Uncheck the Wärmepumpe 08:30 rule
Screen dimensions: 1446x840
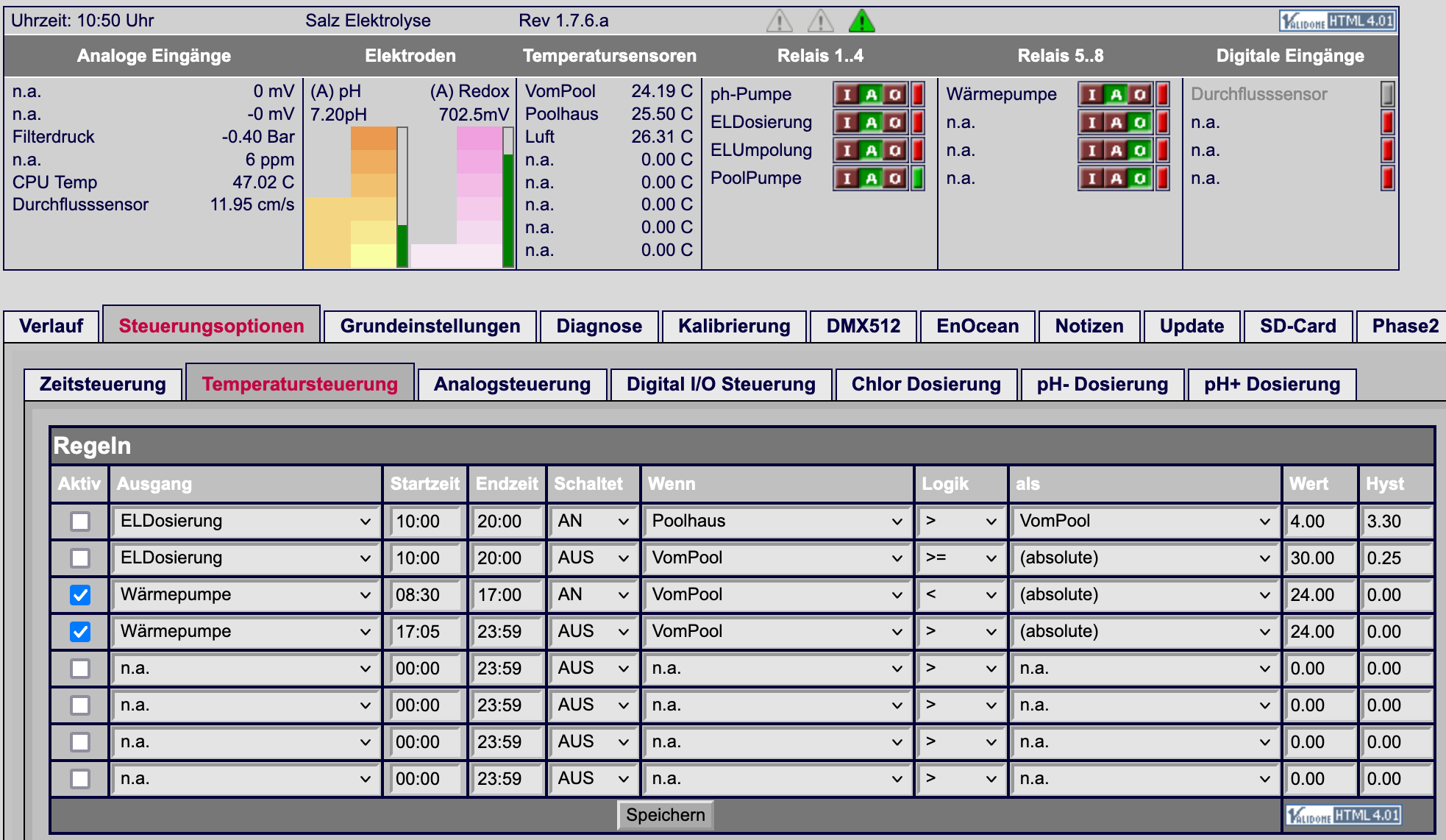point(80,594)
